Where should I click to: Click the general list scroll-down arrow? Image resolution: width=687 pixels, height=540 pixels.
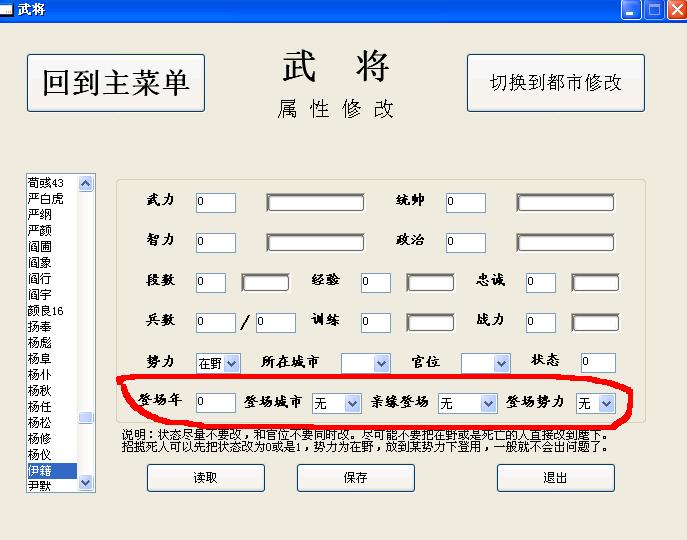click(x=85, y=483)
